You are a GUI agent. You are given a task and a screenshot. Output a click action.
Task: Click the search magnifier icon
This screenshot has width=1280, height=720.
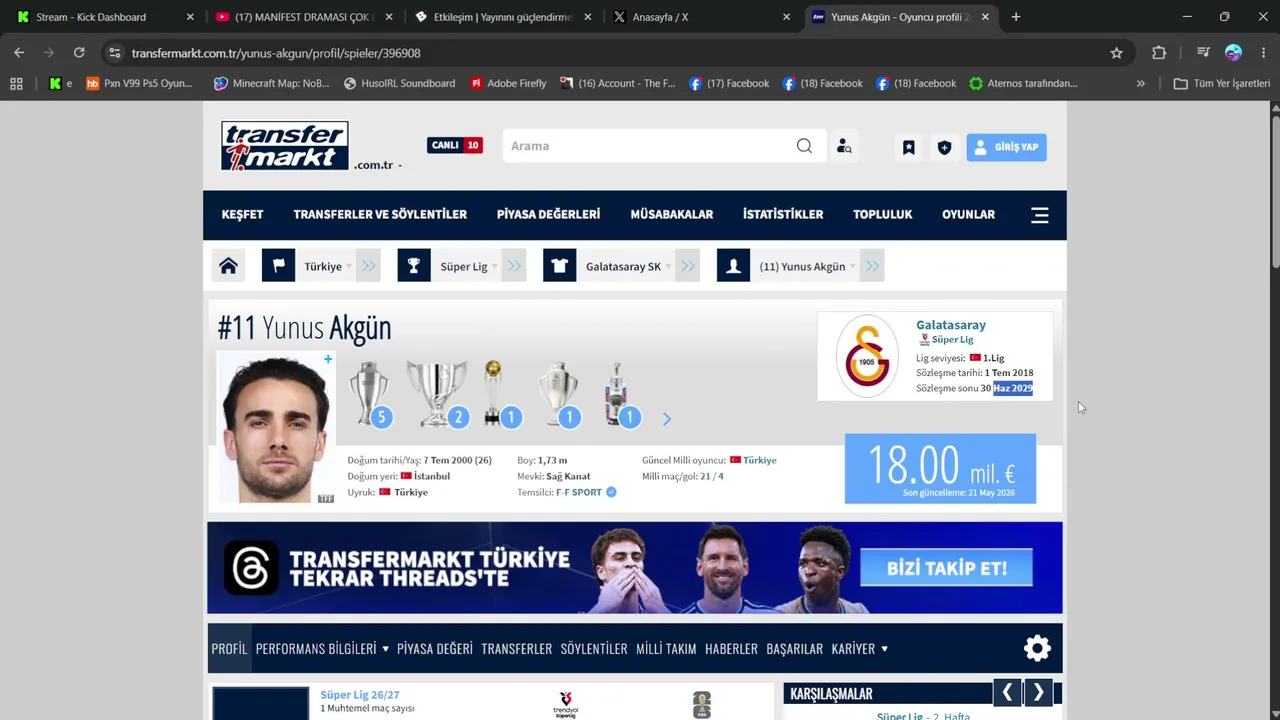point(804,146)
